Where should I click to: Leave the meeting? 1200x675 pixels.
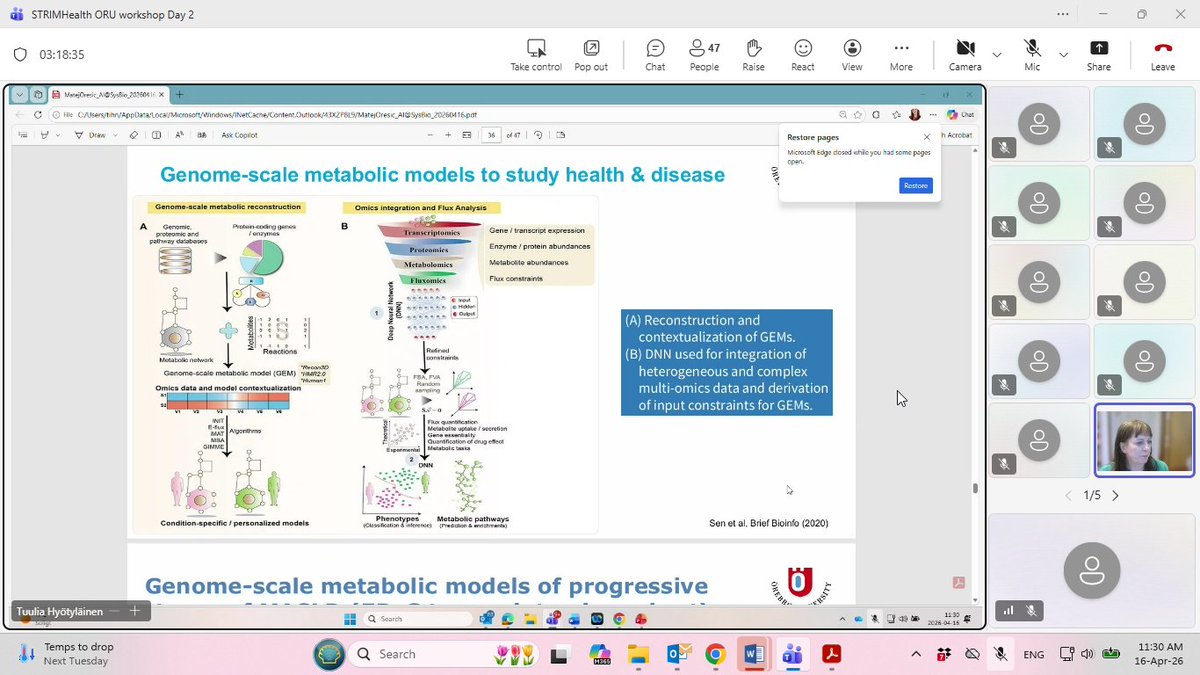(x=1163, y=55)
